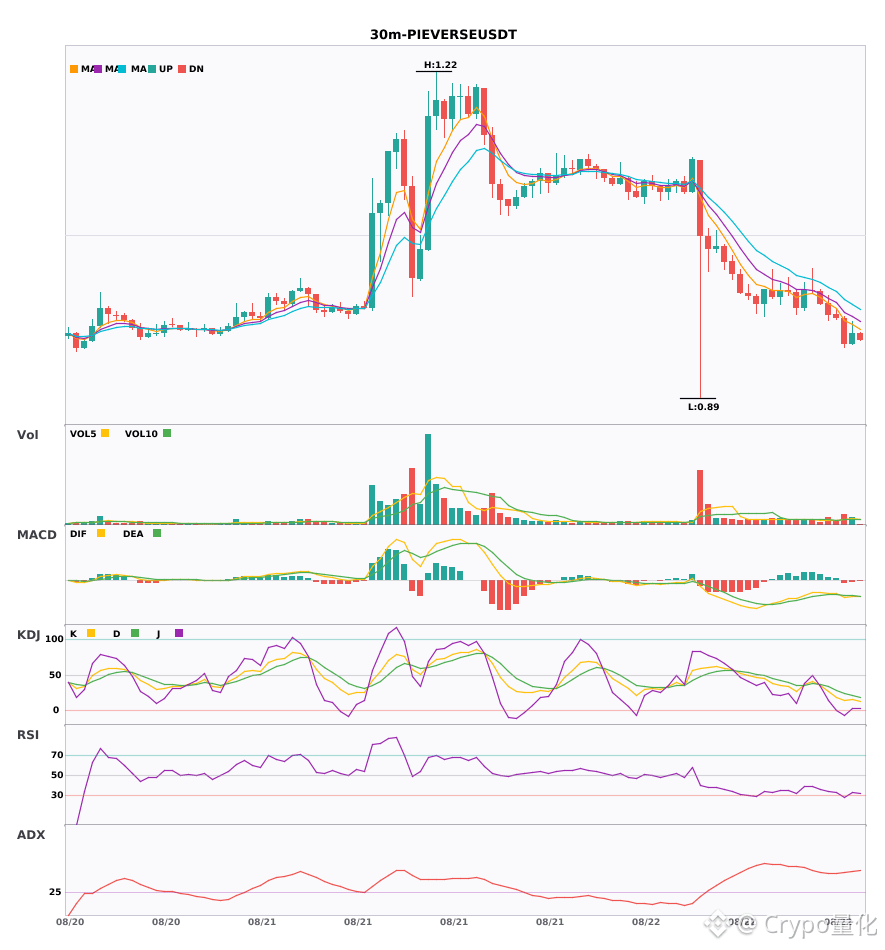Image resolution: width=885 pixels, height=950 pixels.
Task: Click the 25 value on ADX axis
Action: [55, 892]
